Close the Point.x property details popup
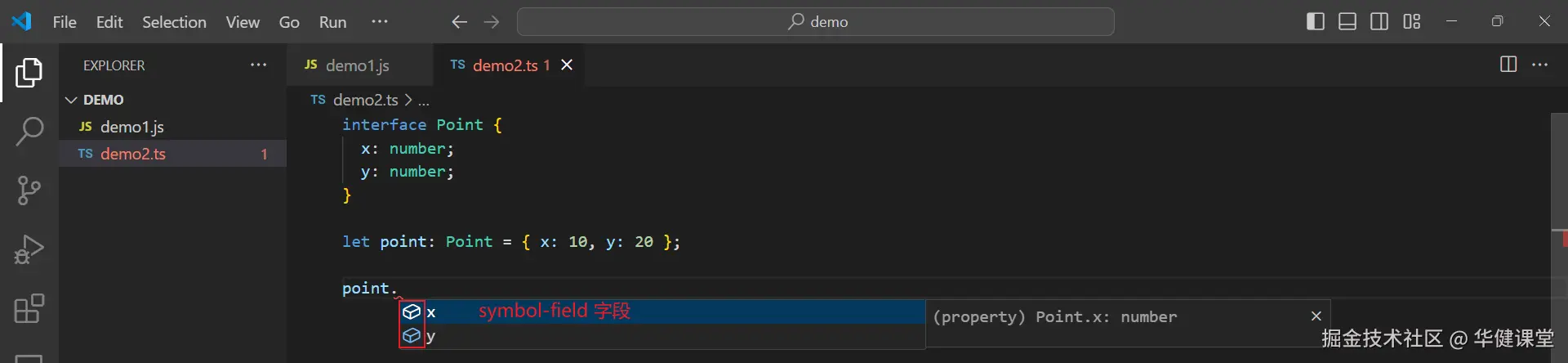 click(x=1316, y=316)
